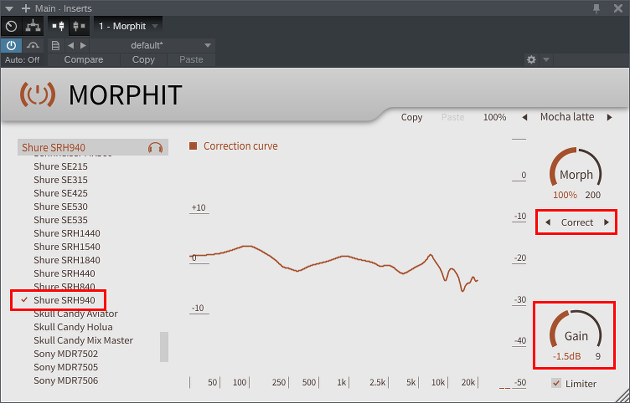The width and height of the screenshot is (630, 403).
Task: Select Shure SE425 from the list
Action: pyautogui.click(x=60, y=193)
